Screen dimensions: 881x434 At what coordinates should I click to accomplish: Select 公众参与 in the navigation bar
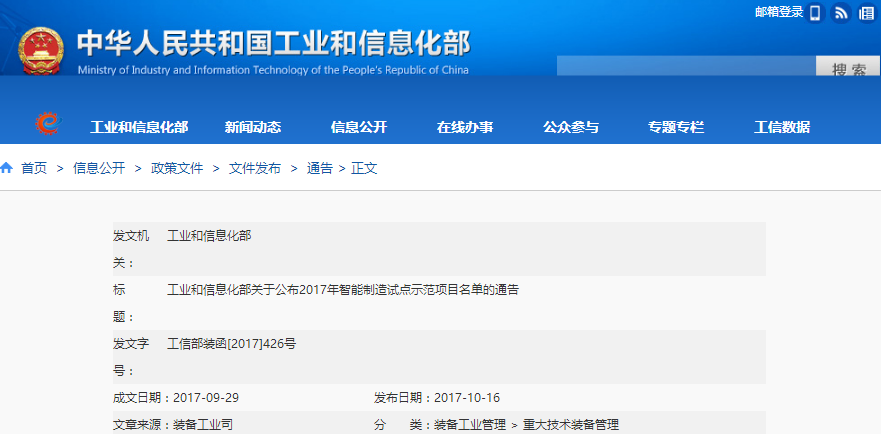point(571,127)
